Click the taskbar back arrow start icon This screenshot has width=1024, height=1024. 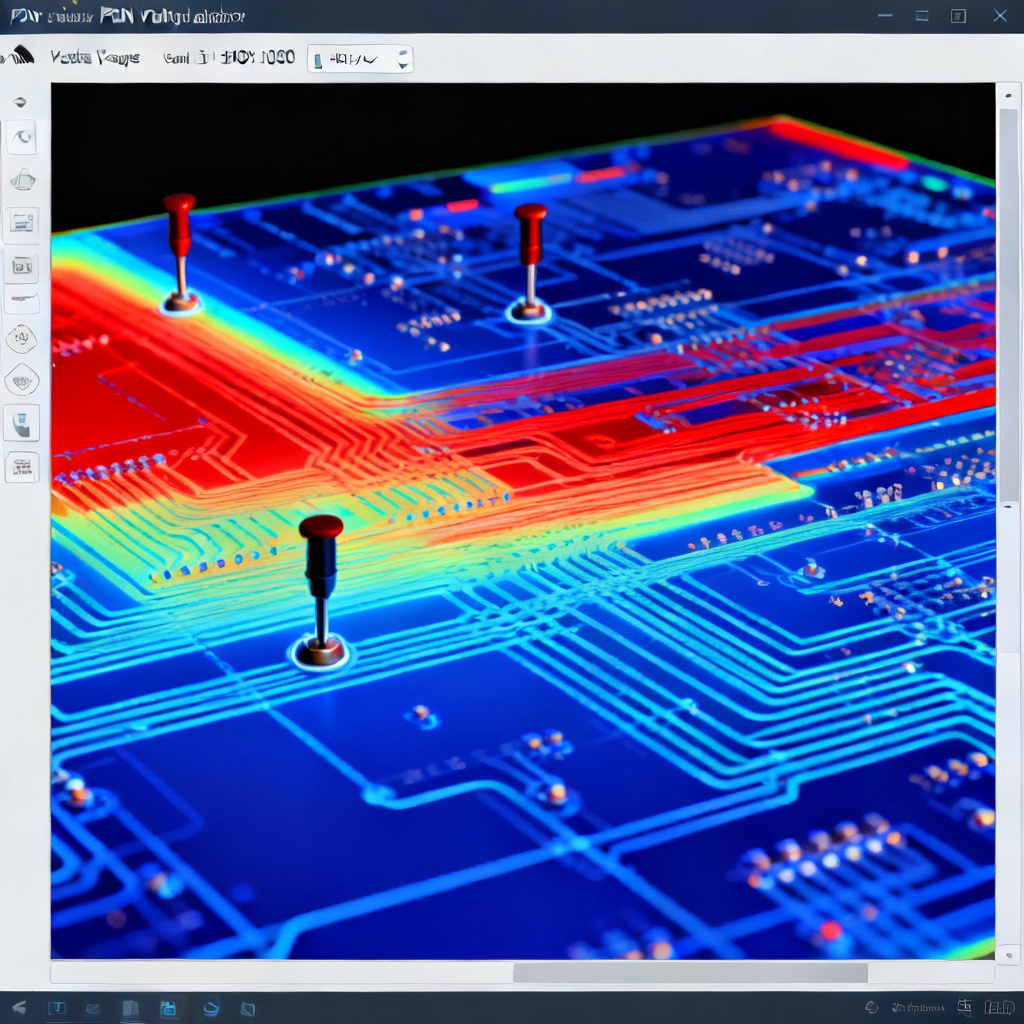tap(19, 1008)
